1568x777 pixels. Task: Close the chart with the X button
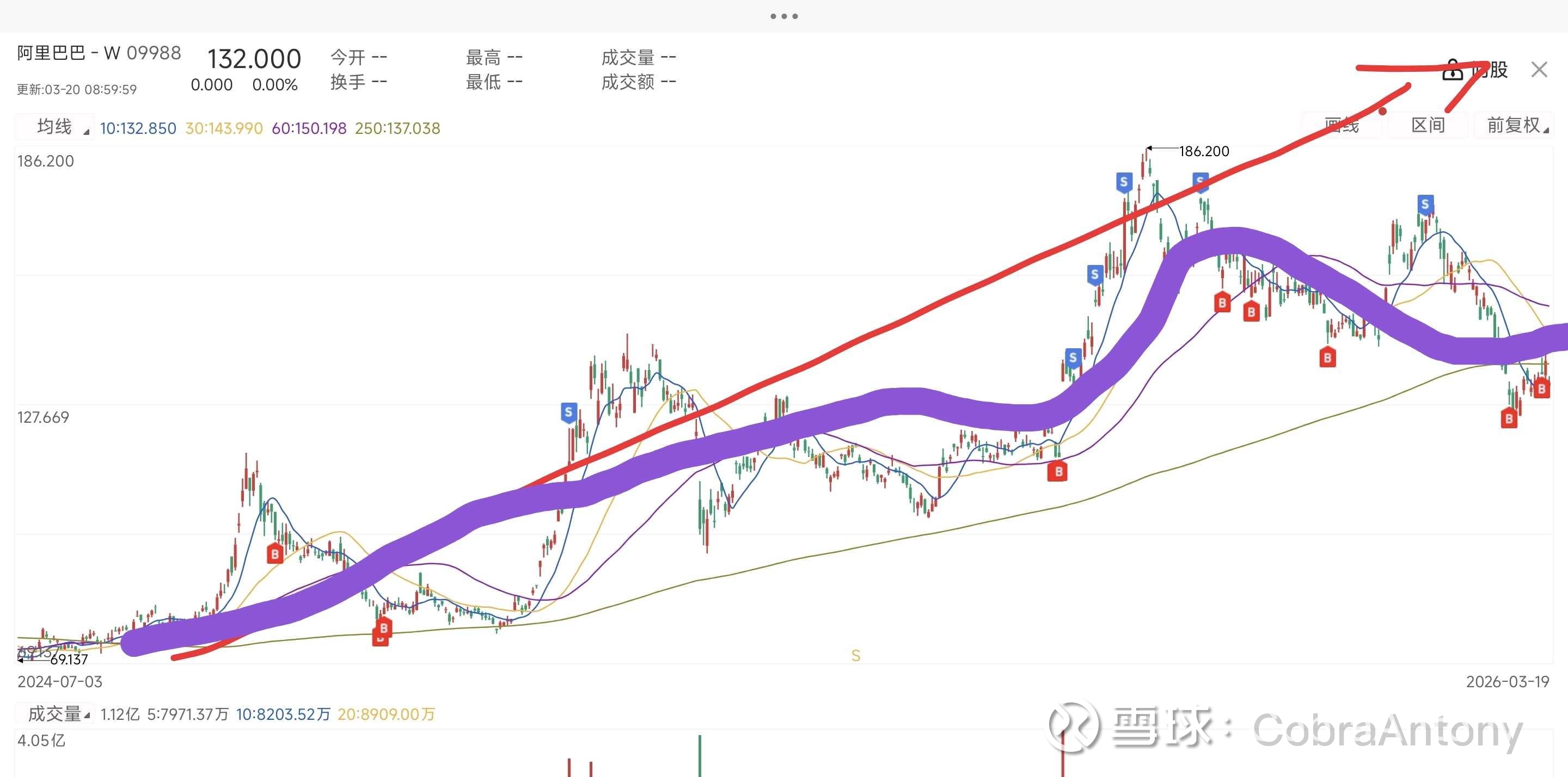[x=1539, y=70]
